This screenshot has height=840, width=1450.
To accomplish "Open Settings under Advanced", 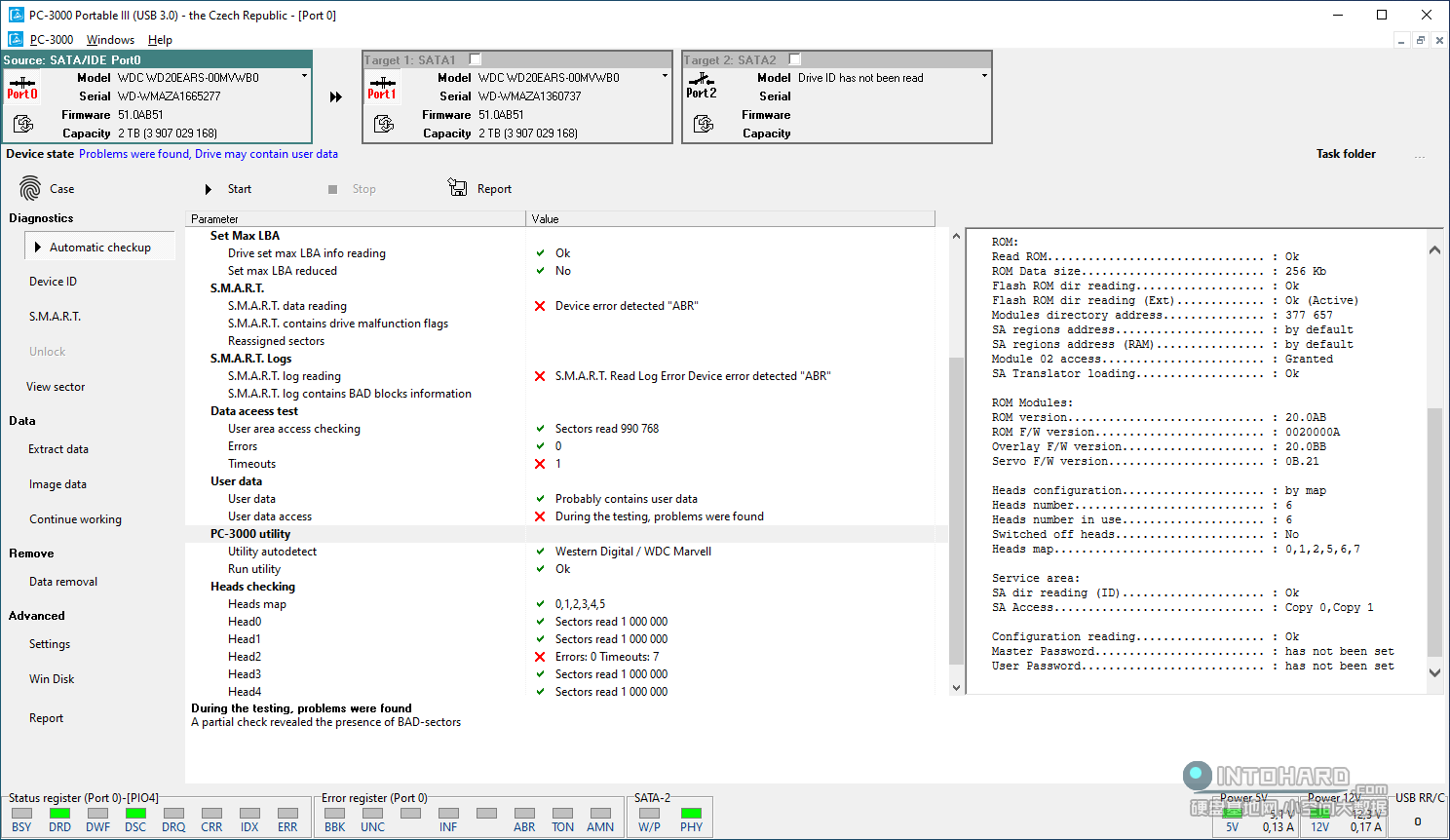I will pyautogui.click(x=50, y=644).
